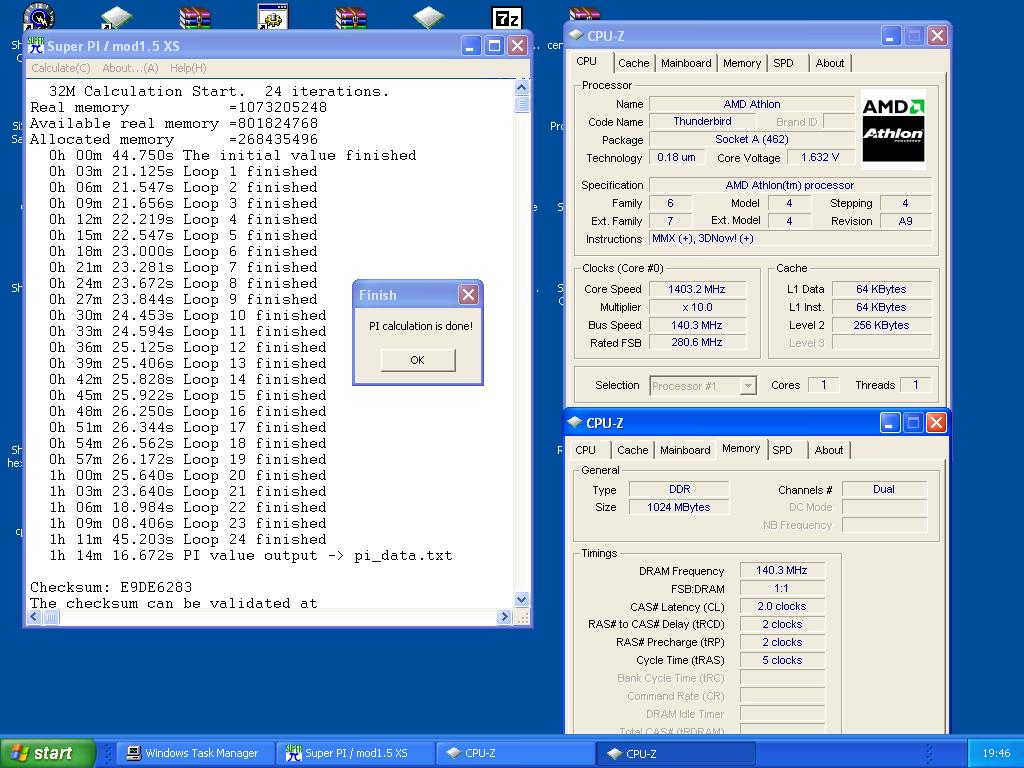The width and height of the screenshot is (1024, 768).
Task: Open the Help(H) menu in Super PI
Action: coord(188,68)
